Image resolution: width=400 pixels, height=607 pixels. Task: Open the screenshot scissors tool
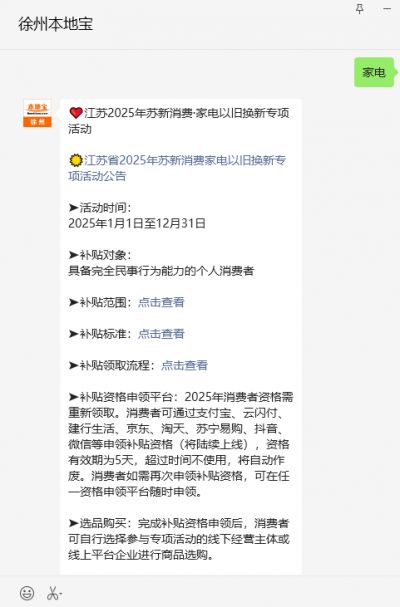click(x=55, y=593)
